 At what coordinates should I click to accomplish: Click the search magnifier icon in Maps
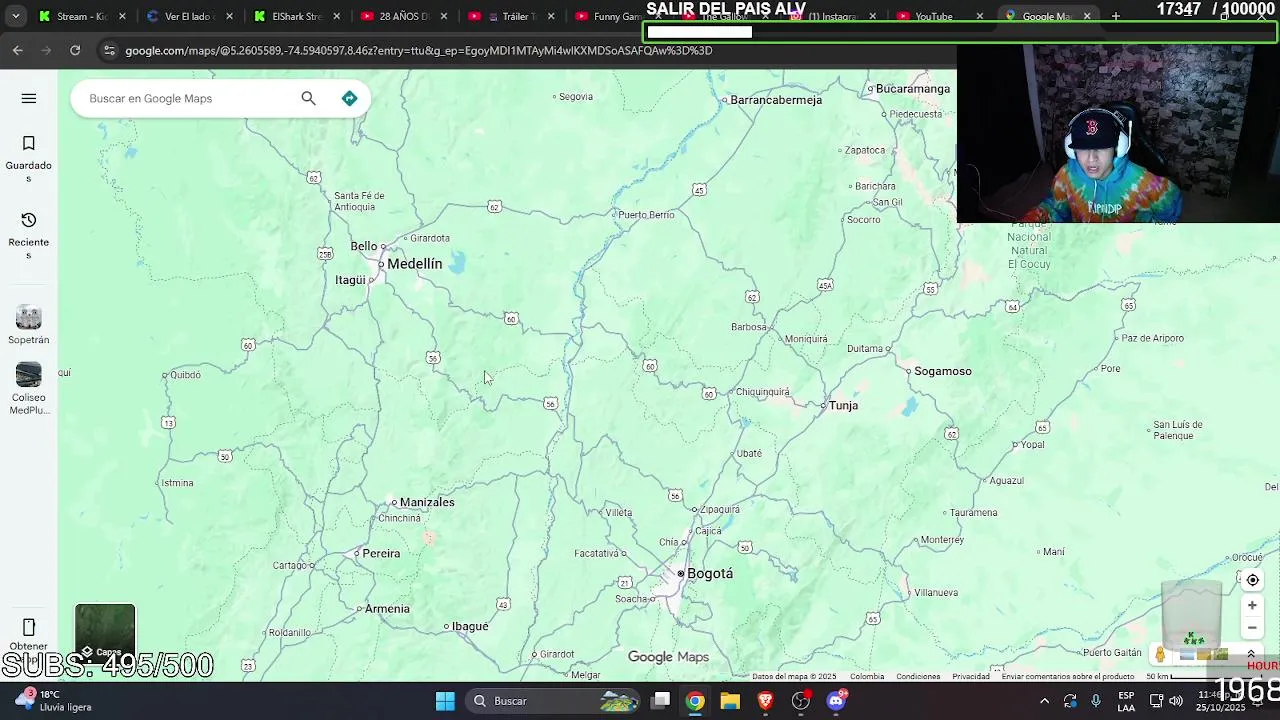coord(308,98)
